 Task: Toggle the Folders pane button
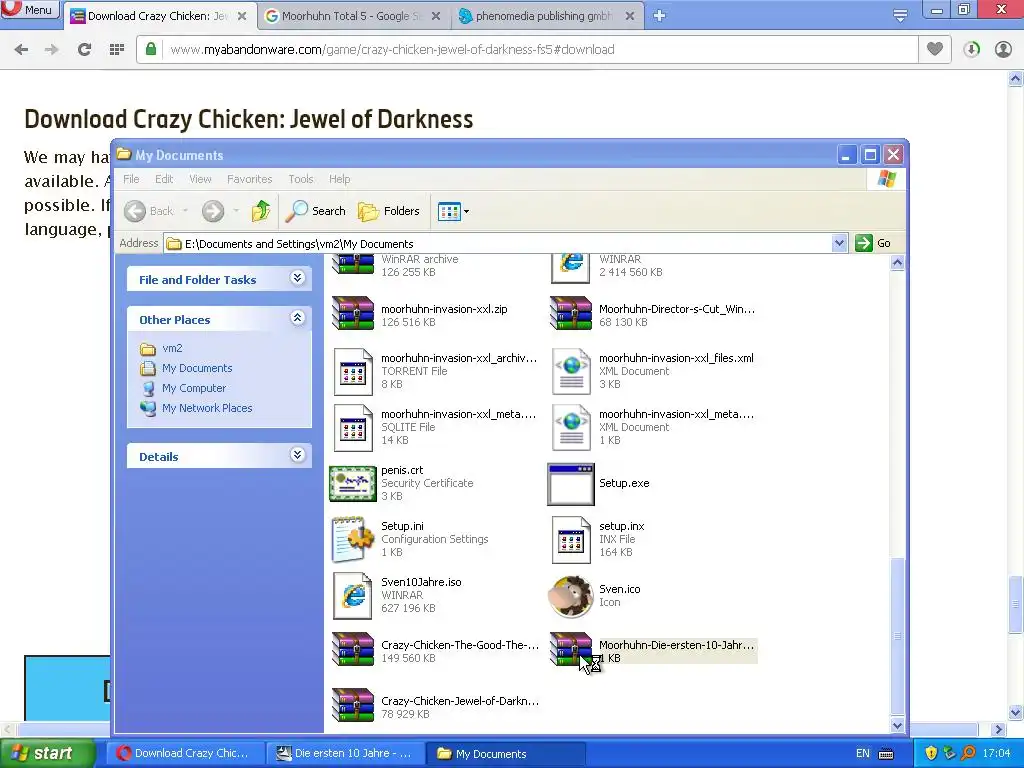(x=389, y=211)
